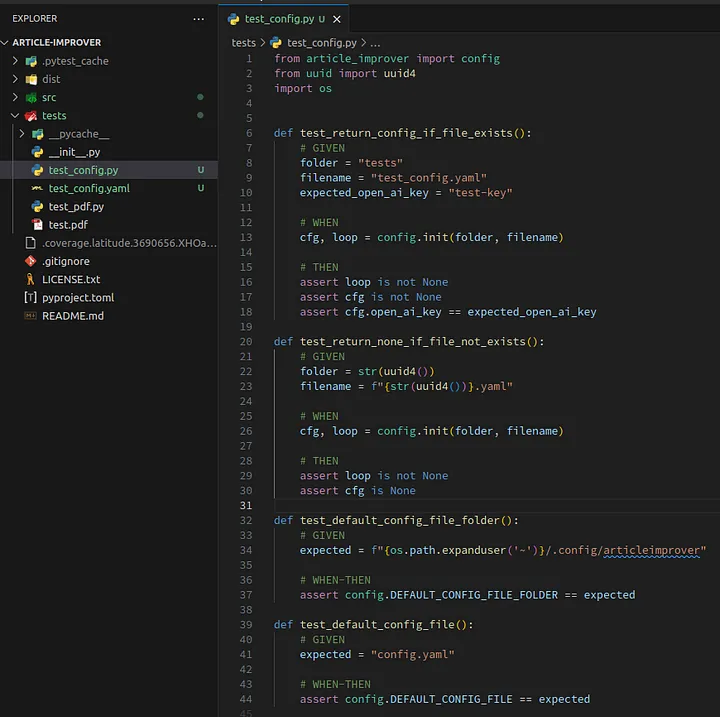Open README.md file
This screenshot has width=720, height=717.
[x=73, y=316]
